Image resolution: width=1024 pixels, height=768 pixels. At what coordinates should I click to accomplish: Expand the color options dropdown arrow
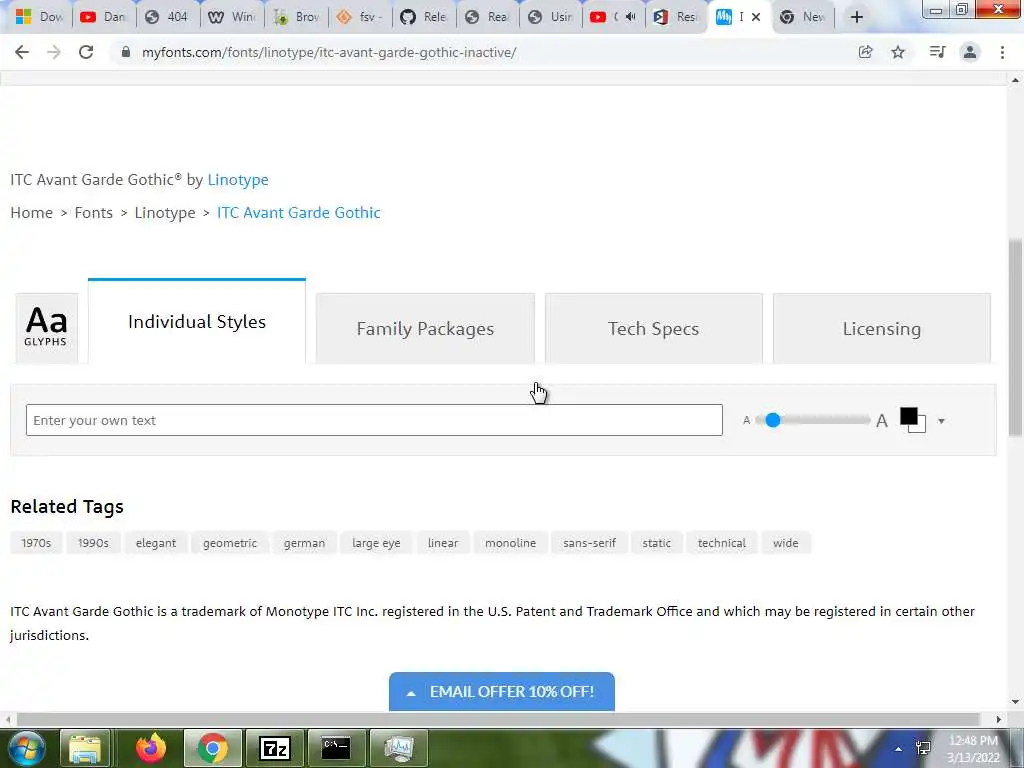(x=941, y=421)
